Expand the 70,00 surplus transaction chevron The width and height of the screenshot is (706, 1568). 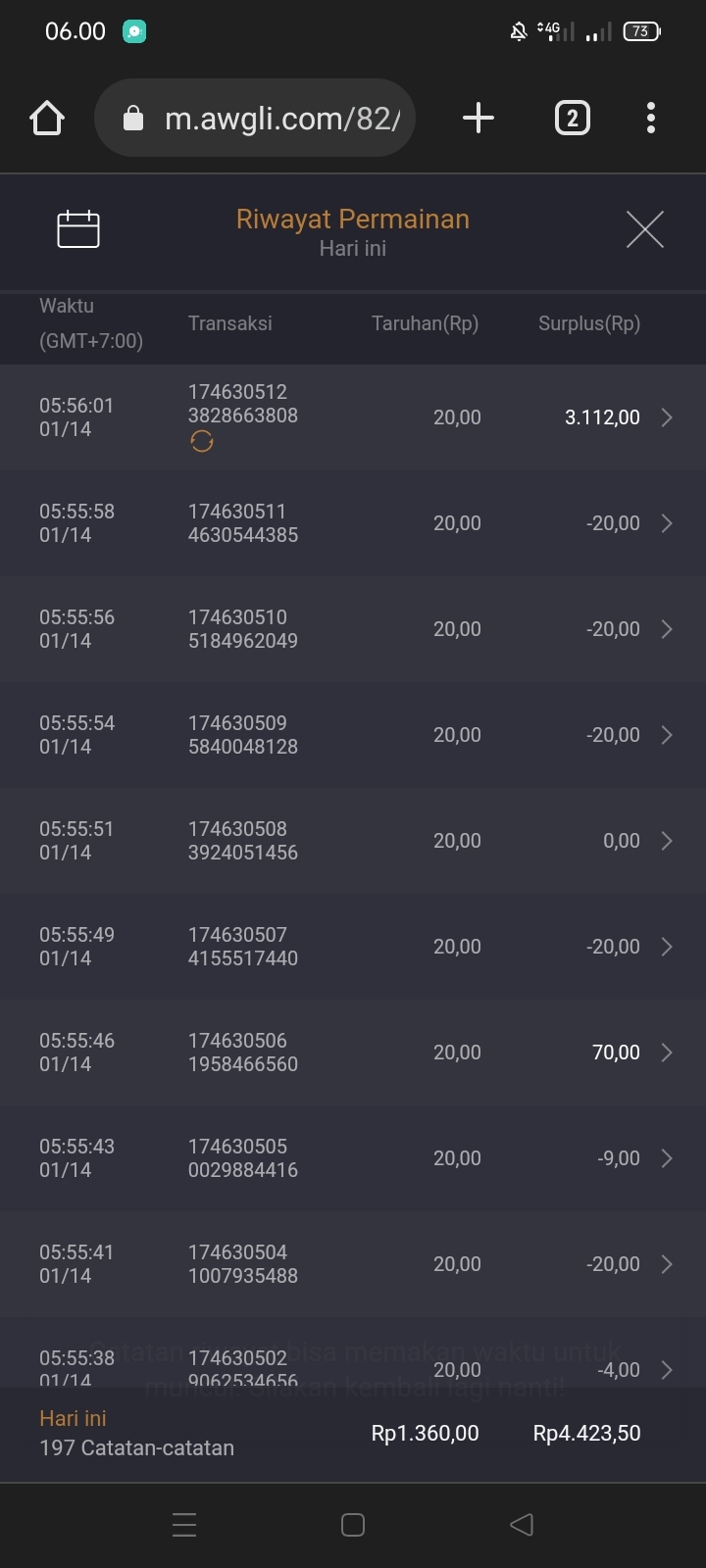click(x=667, y=1053)
